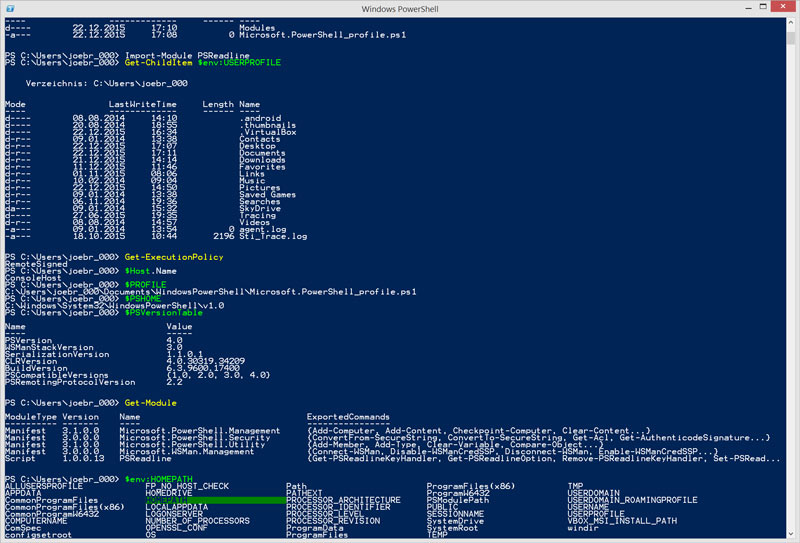This screenshot has height=543, width=800.
Task: Click the ExportedCommands column header
Action: [x=348, y=417]
